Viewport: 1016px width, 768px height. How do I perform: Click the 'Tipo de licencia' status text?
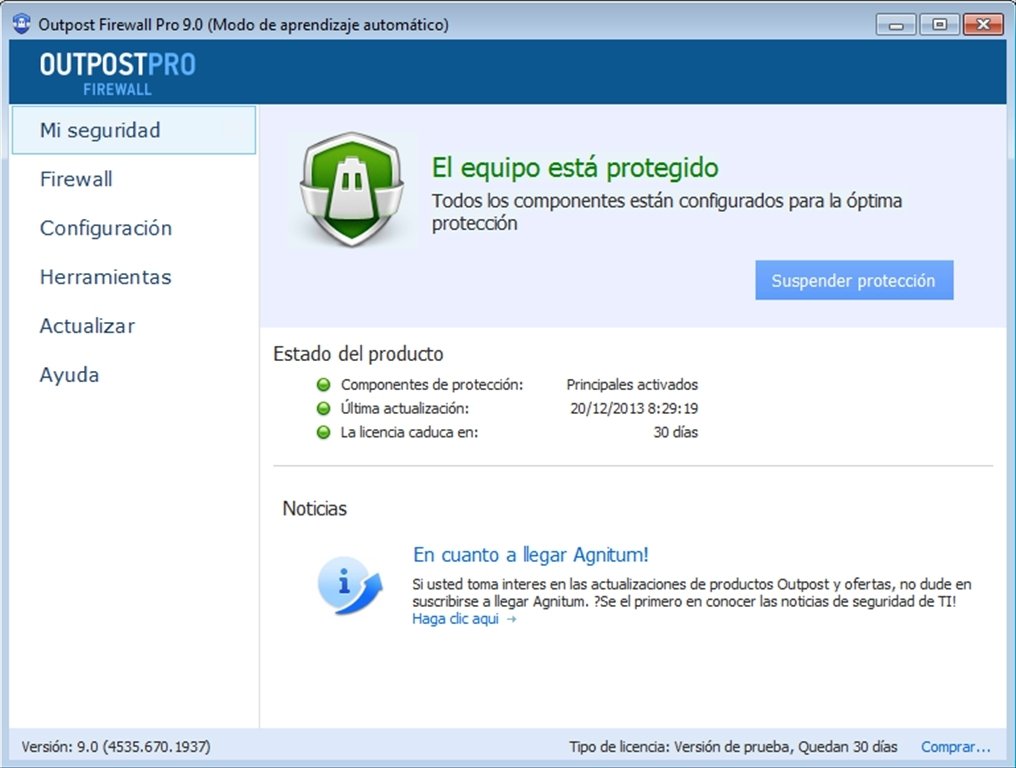coord(733,747)
